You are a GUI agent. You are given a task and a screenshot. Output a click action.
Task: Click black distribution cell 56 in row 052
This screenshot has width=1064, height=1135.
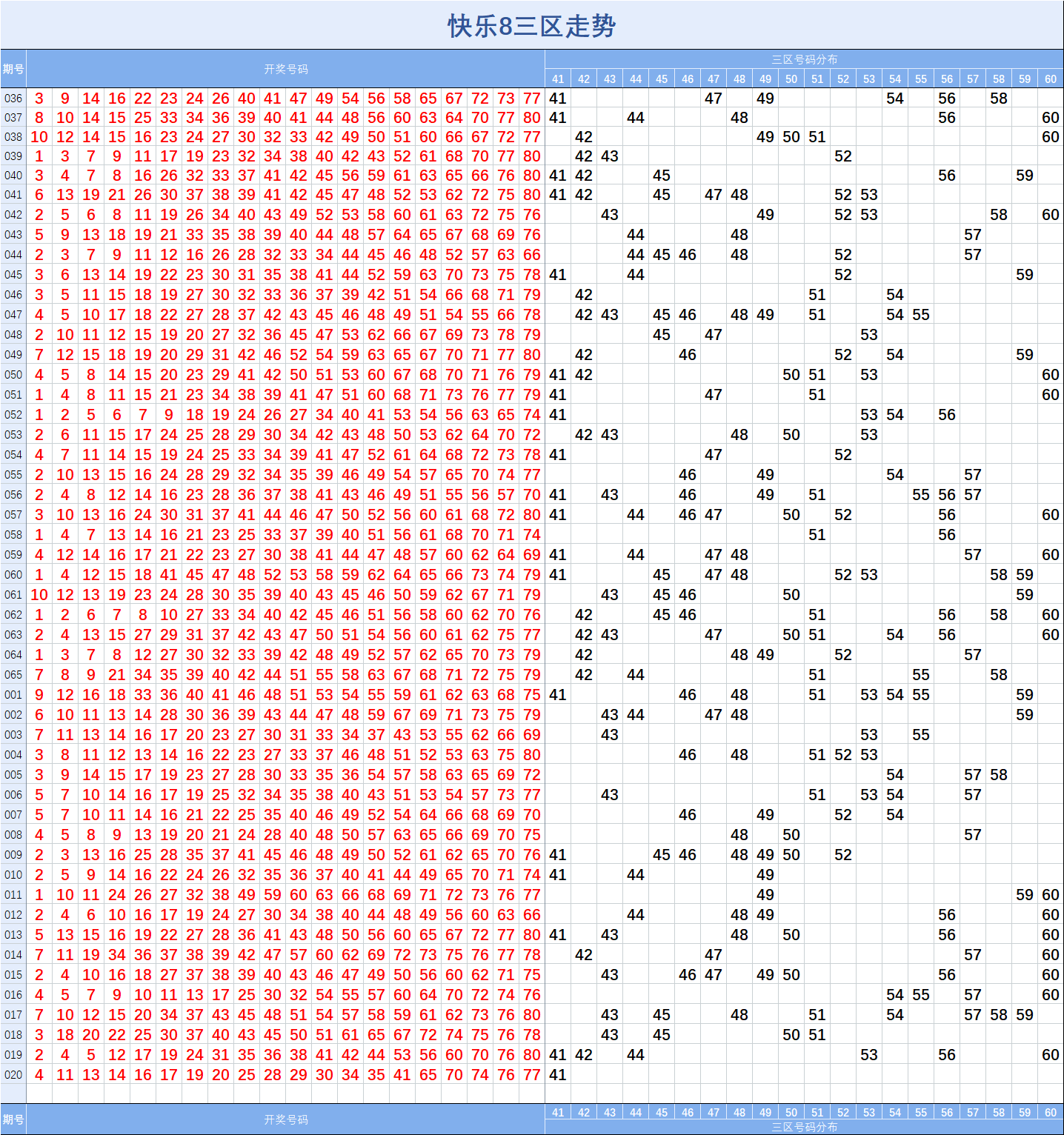(947, 415)
